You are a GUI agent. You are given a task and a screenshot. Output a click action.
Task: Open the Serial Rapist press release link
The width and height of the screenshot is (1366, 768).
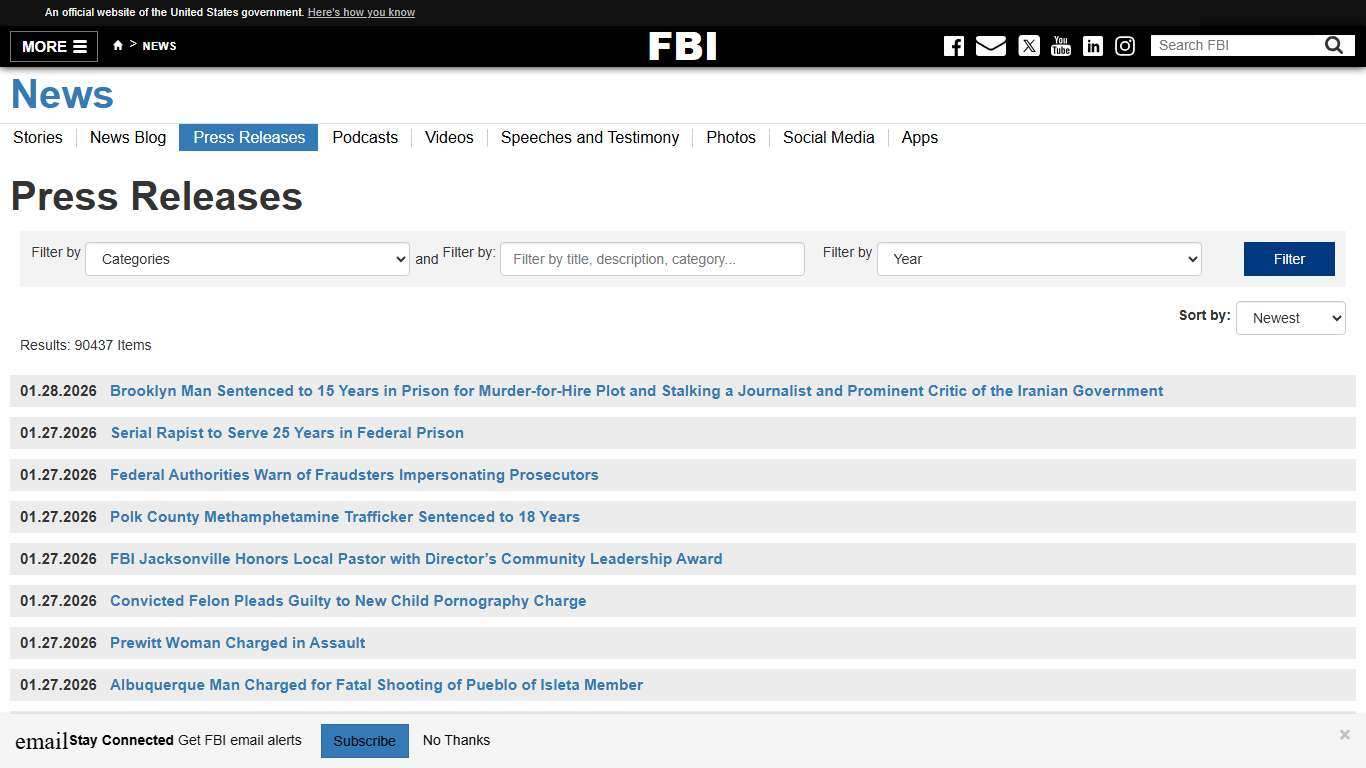pos(287,433)
